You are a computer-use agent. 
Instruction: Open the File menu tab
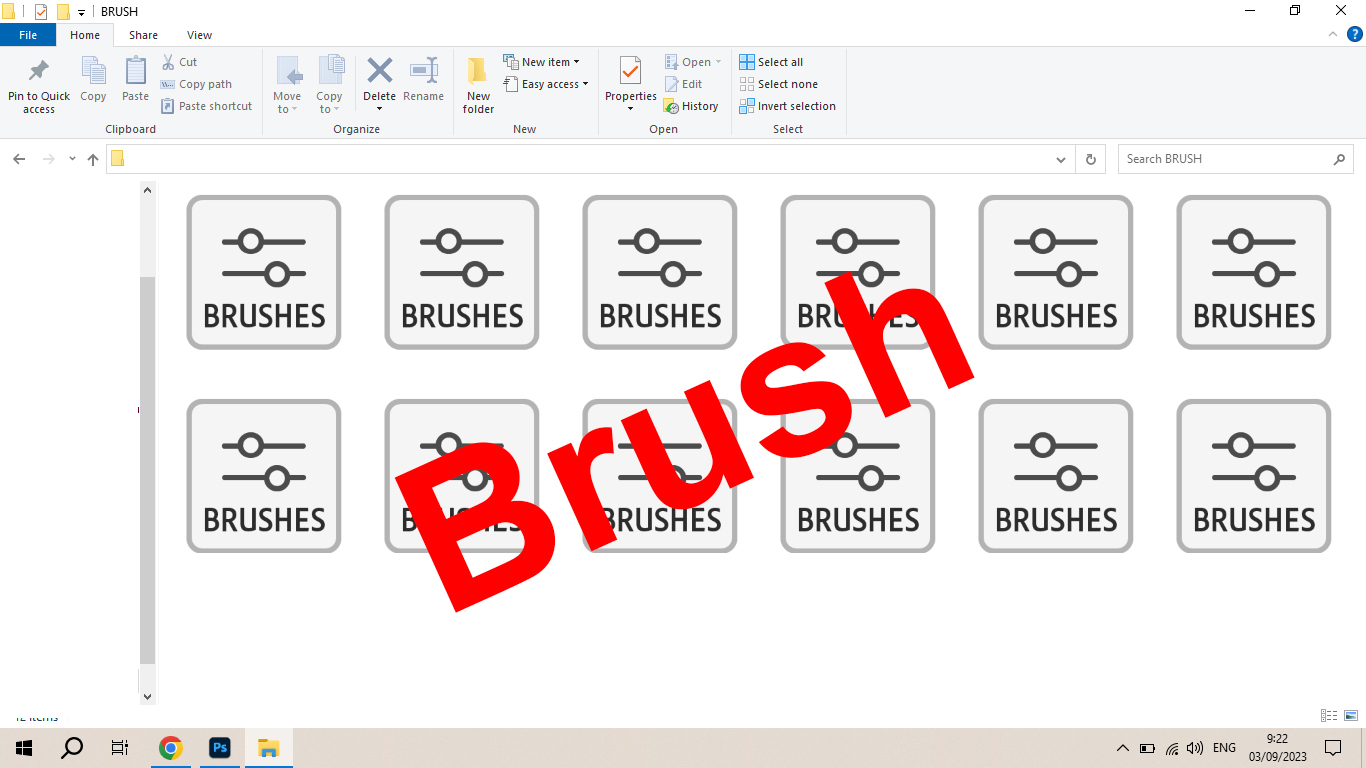pyautogui.click(x=28, y=35)
